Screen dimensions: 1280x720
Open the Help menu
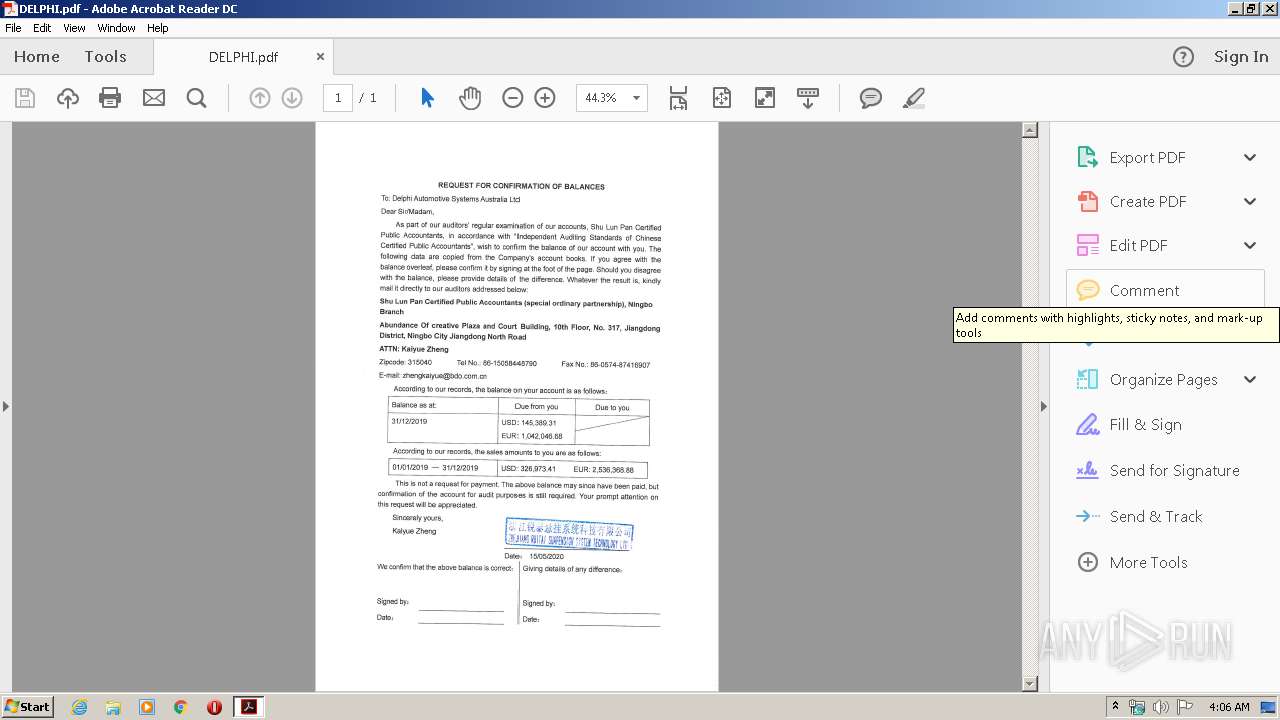coord(158,28)
